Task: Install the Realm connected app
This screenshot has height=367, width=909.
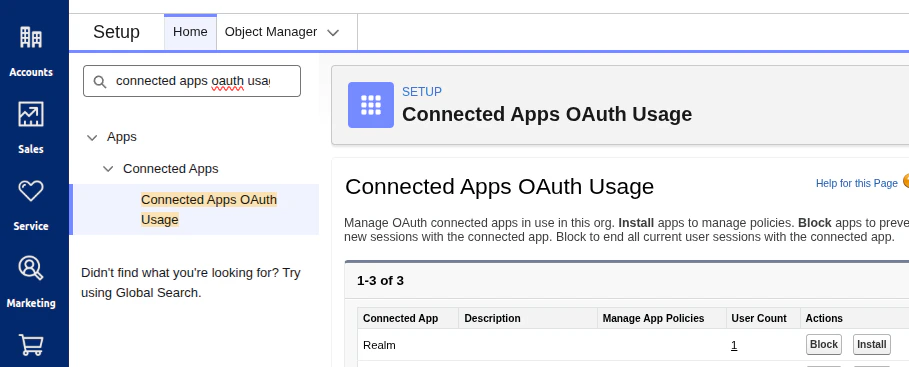Action: [x=871, y=344]
